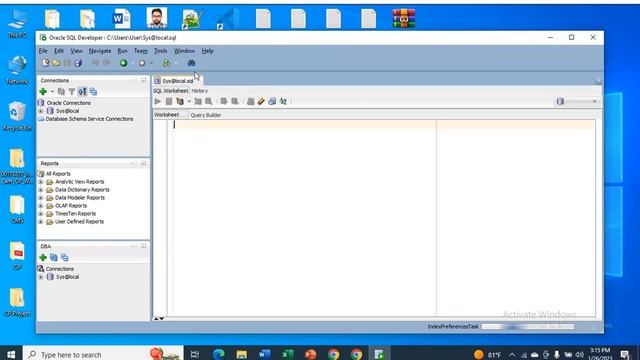The height and width of the screenshot is (360, 640).
Task: Expand Sys@local in the DBA panel
Action: (40, 277)
